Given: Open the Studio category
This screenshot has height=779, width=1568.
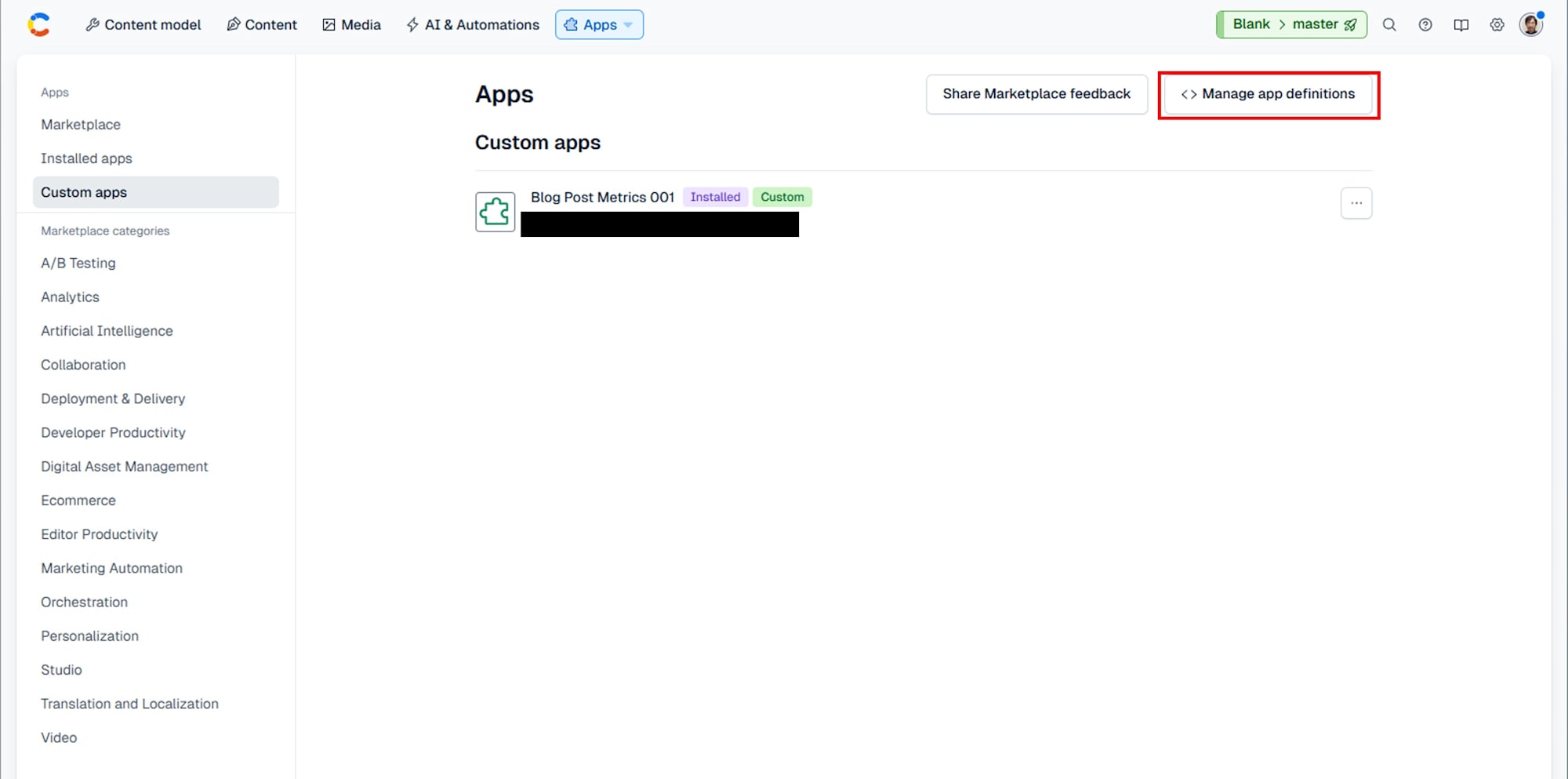Looking at the screenshot, I should (61, 669).
